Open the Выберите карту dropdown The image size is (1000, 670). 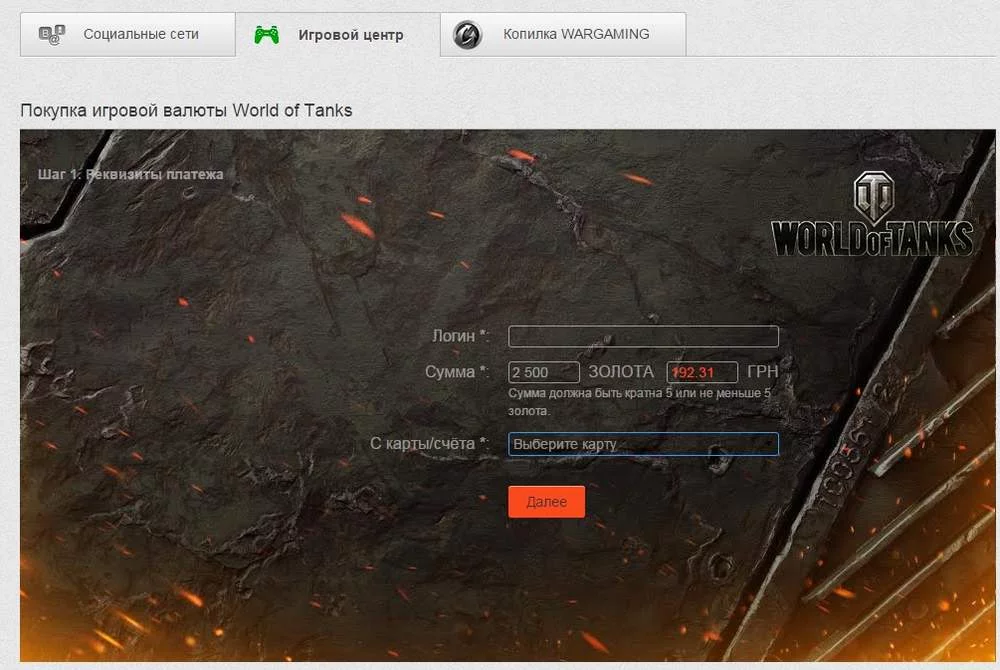coord(643,444)
